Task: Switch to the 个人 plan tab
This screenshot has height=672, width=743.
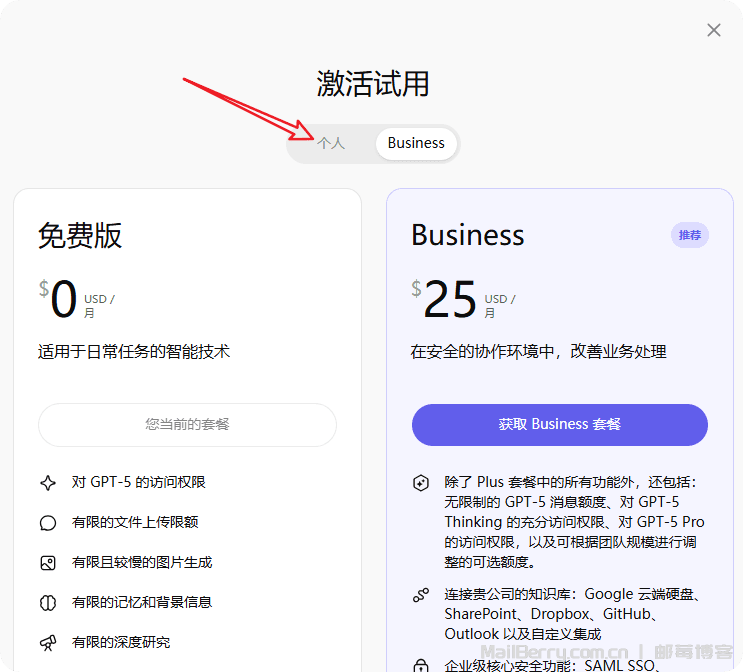Action: (331, 143)
